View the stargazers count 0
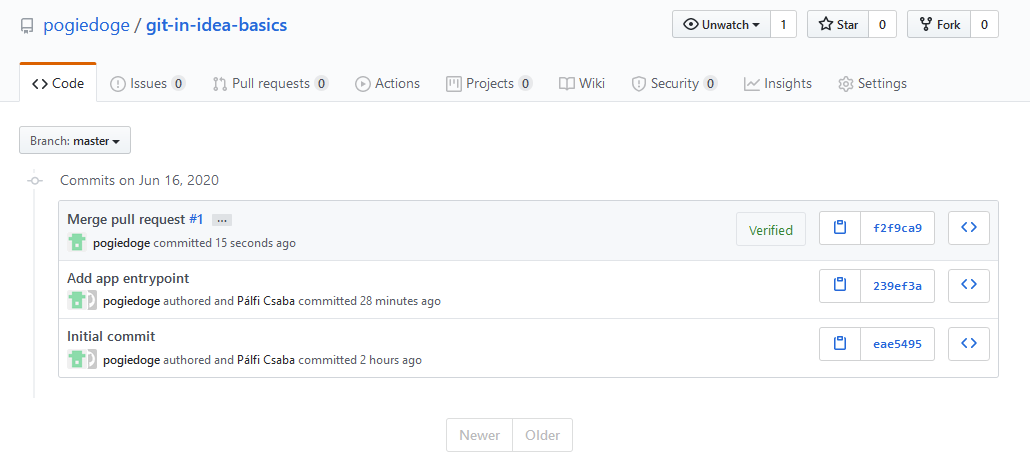Image resolution: width=1030 pixels, height=466 pixels. (882, 24)
